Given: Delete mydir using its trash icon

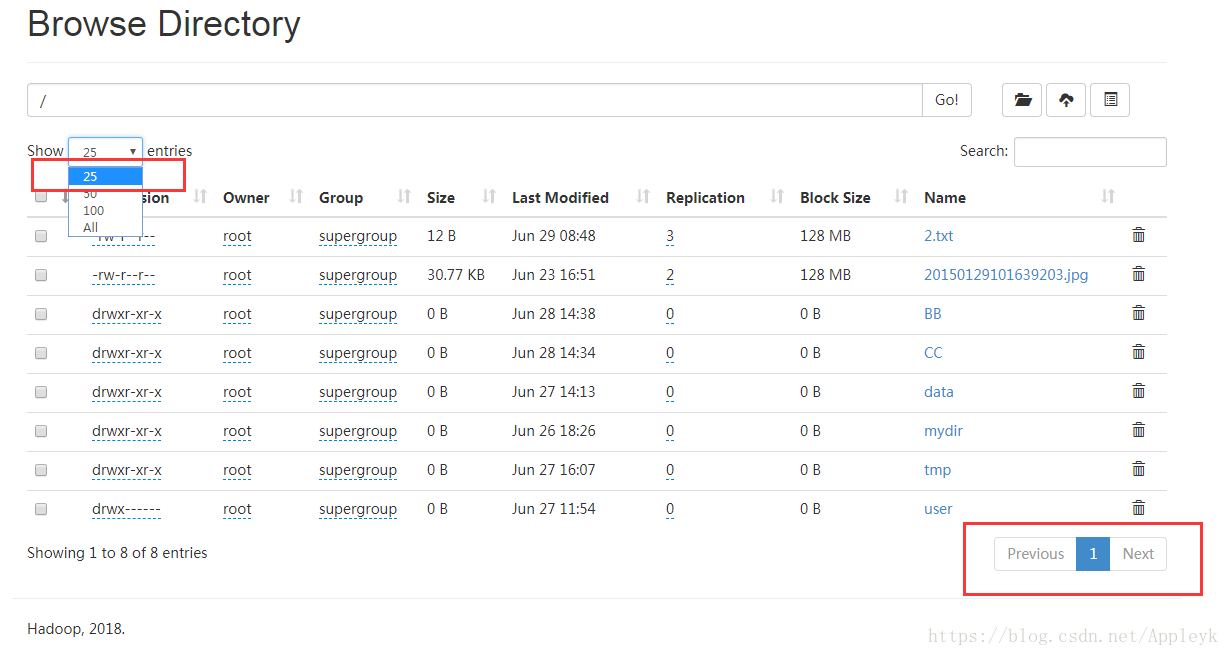Looking at the screenshot, I should (x=1138, y=430).
